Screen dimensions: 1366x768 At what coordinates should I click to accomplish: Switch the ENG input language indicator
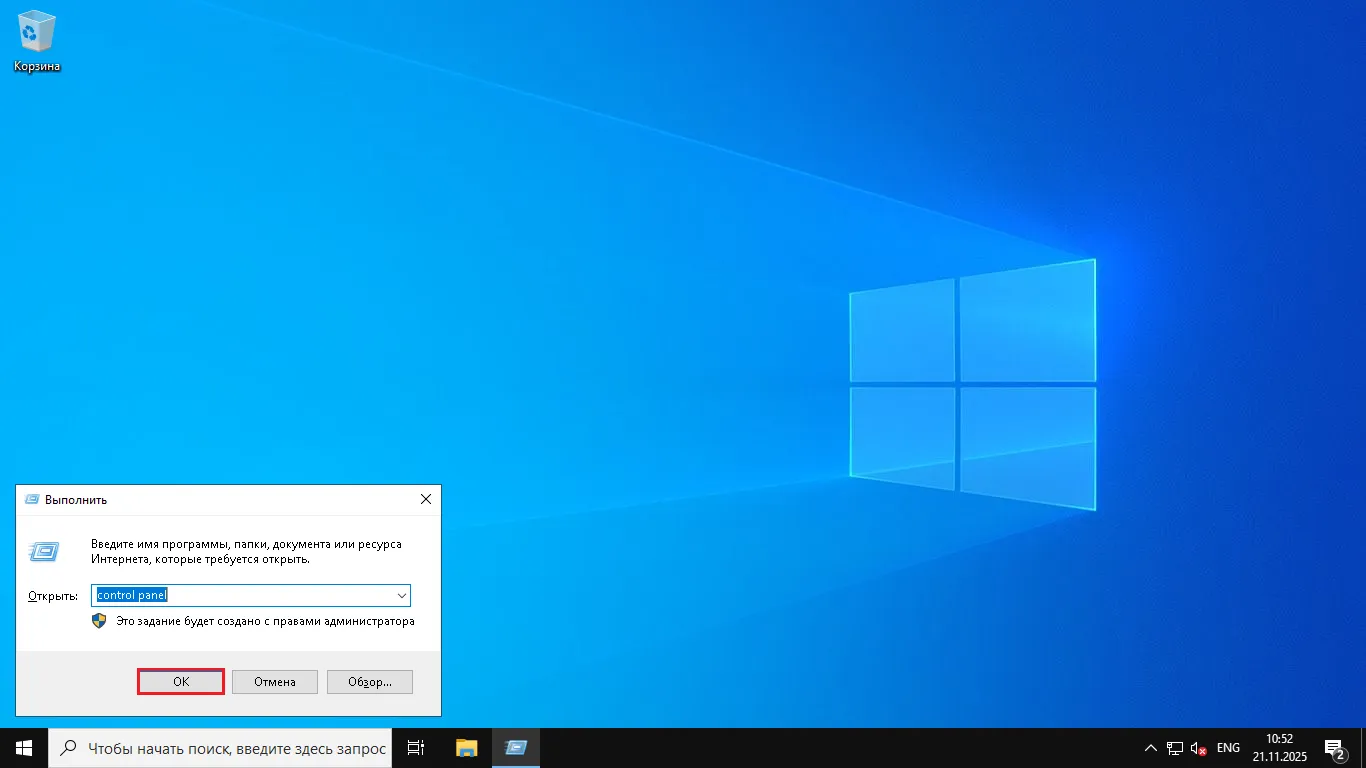coord(1228,748)
